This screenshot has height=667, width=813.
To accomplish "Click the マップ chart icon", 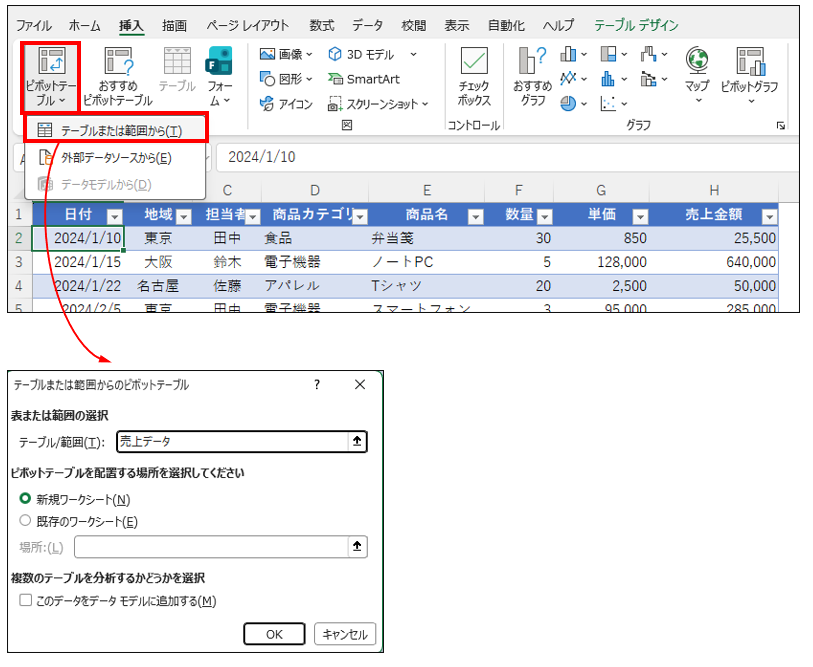I will [697, 72].
